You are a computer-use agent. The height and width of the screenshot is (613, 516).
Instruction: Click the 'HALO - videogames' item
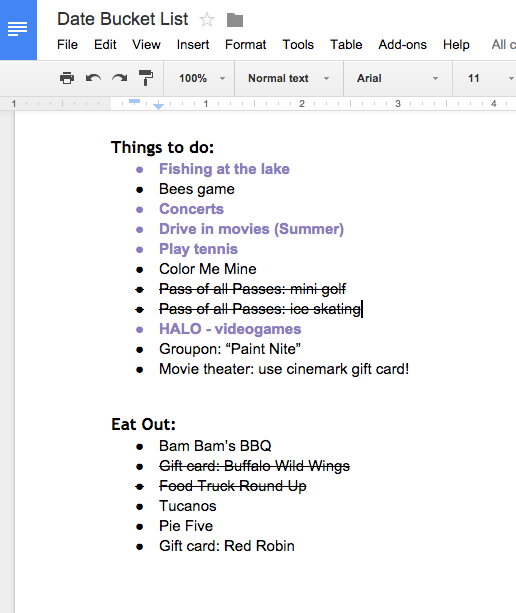coord(230,329)
